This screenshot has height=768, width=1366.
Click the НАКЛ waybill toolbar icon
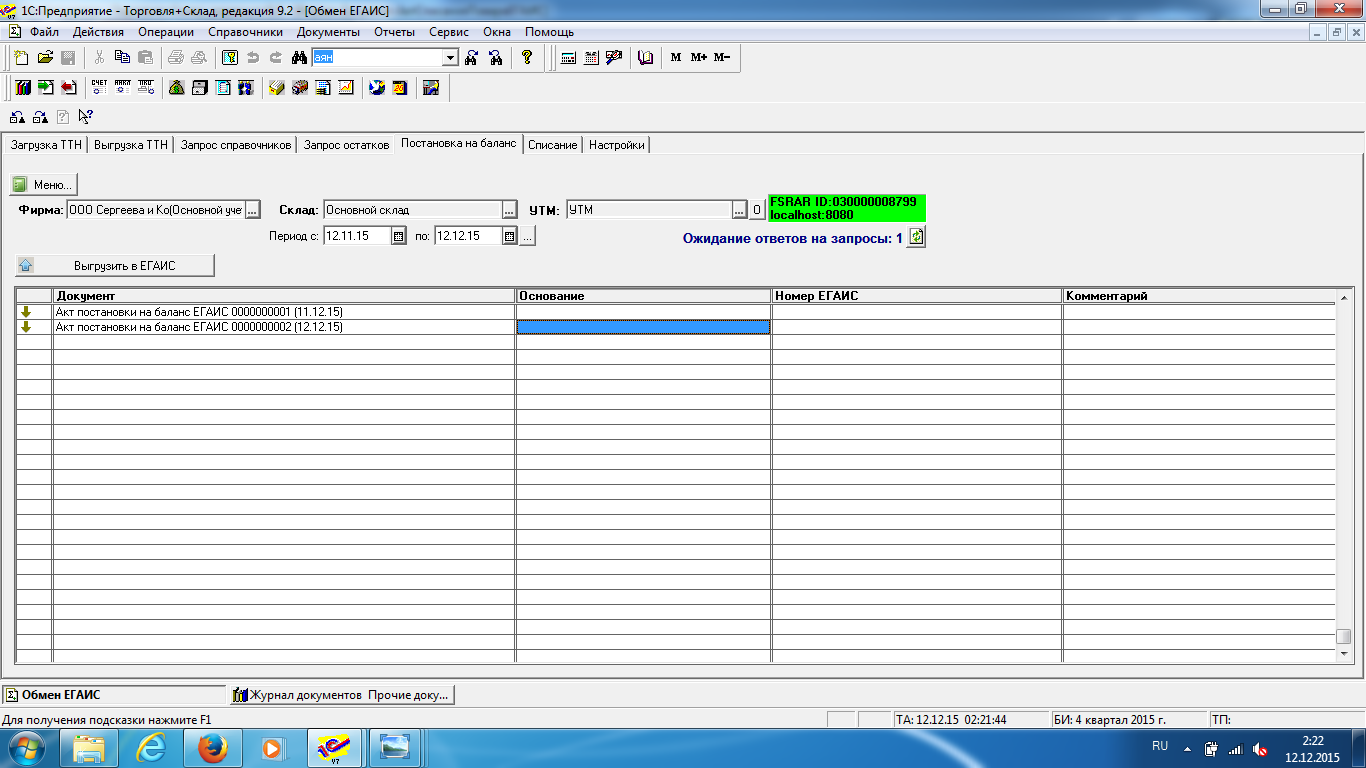pos(122,88)
